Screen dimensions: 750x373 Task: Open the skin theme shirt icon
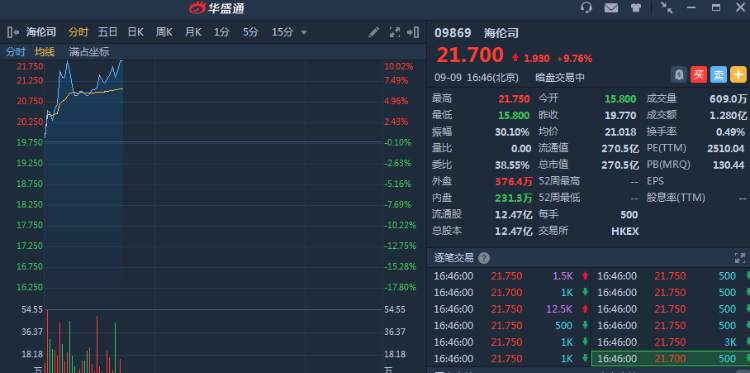(636, 8)
